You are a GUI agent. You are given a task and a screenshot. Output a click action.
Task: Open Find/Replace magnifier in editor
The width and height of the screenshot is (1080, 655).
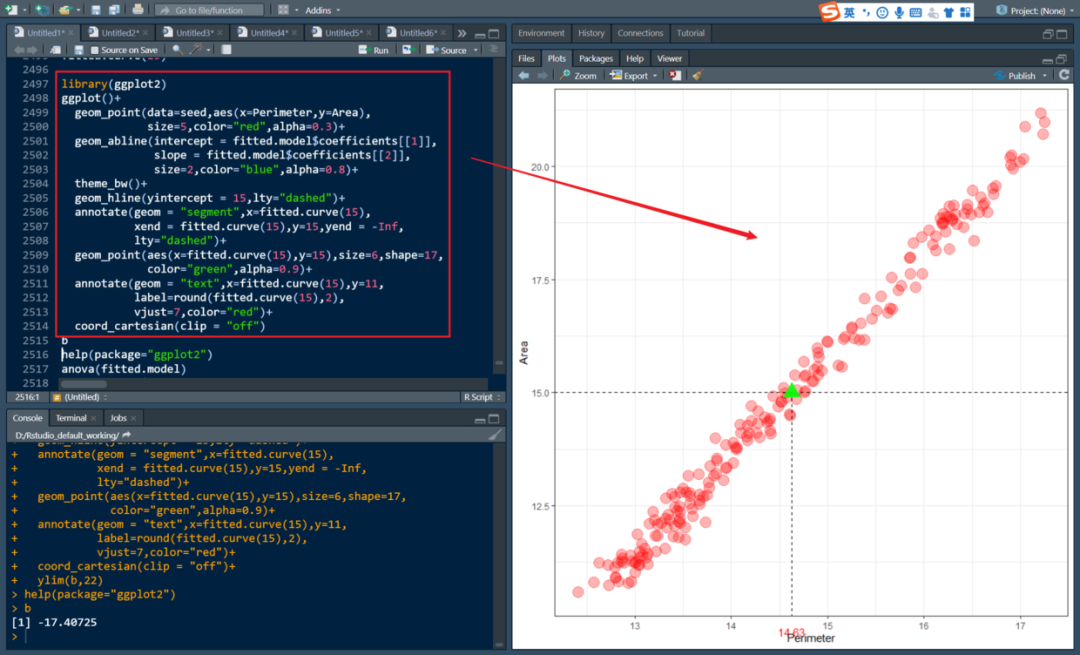[x=177, y=50]
